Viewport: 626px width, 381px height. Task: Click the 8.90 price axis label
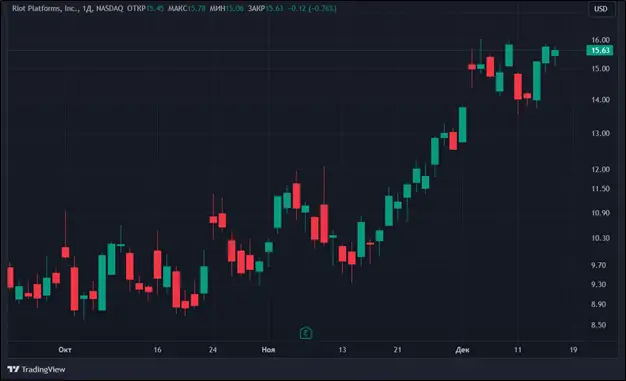coord(598,304)
